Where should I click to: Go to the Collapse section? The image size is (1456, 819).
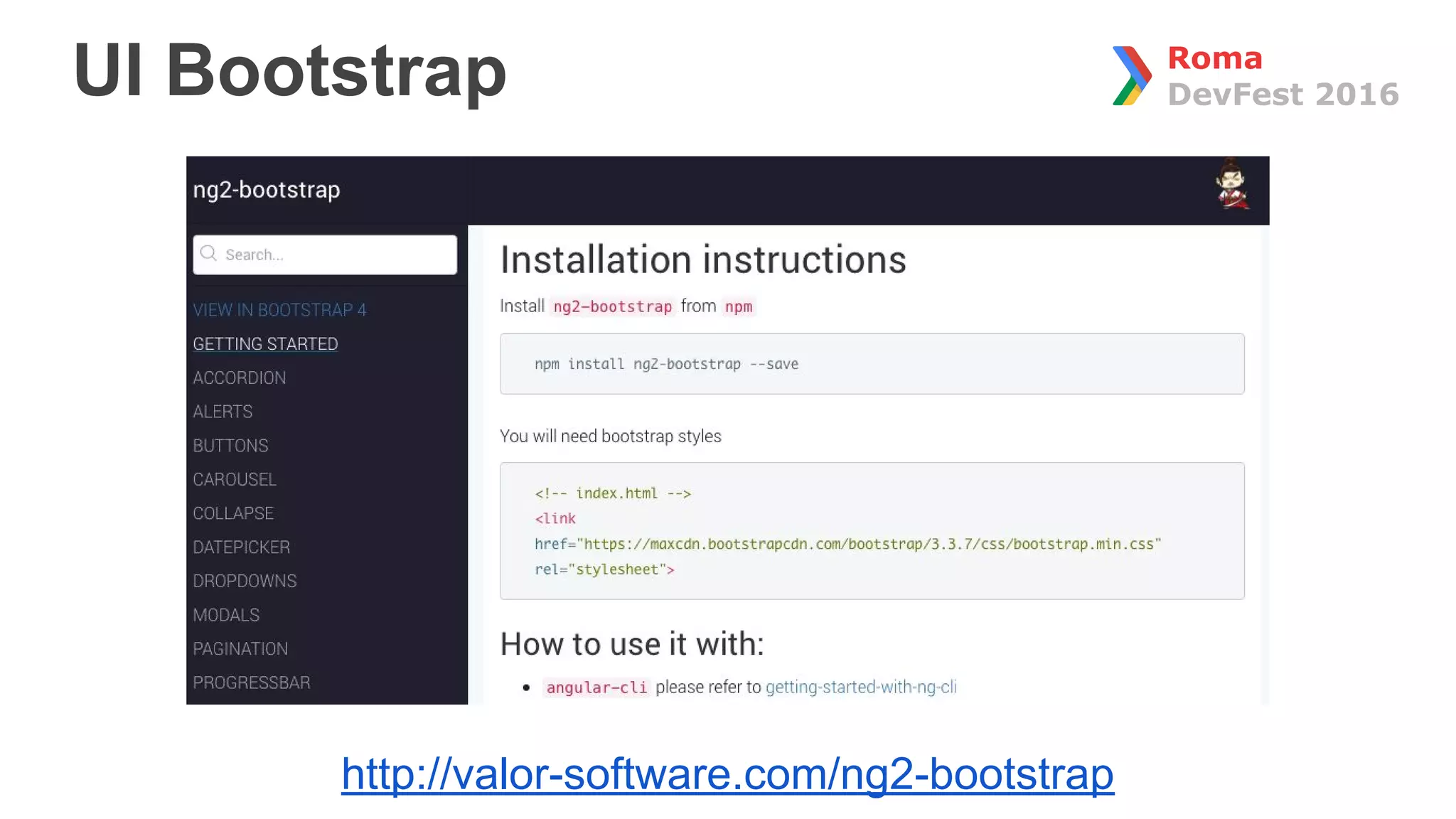coord(233,513)
